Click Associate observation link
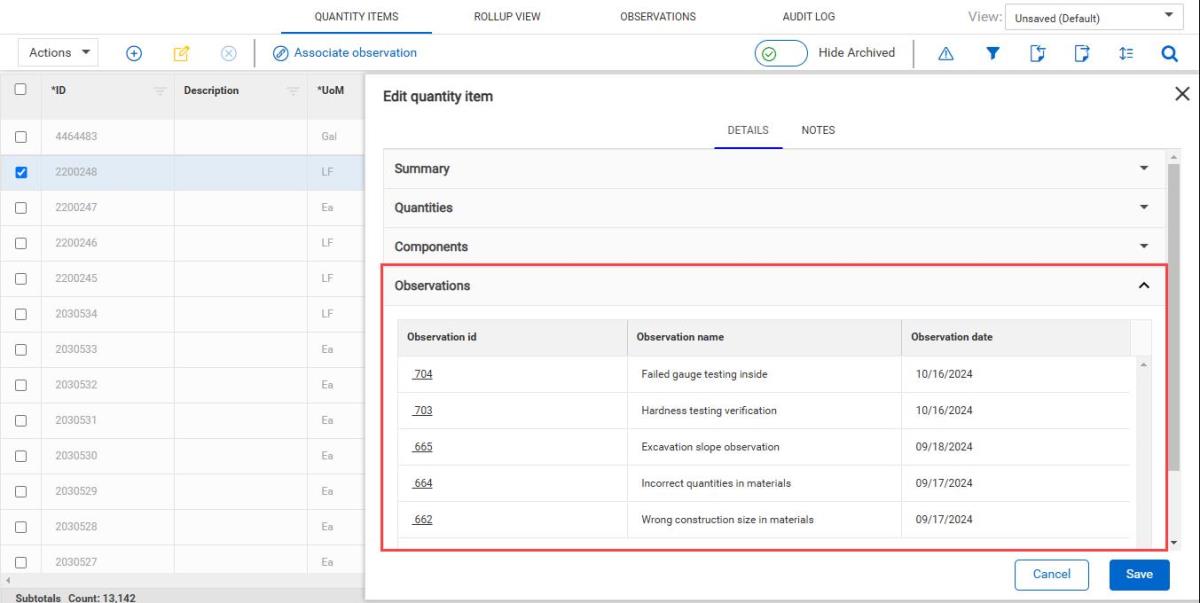The height and width of the screenshot is (603, 1200). 345,53
